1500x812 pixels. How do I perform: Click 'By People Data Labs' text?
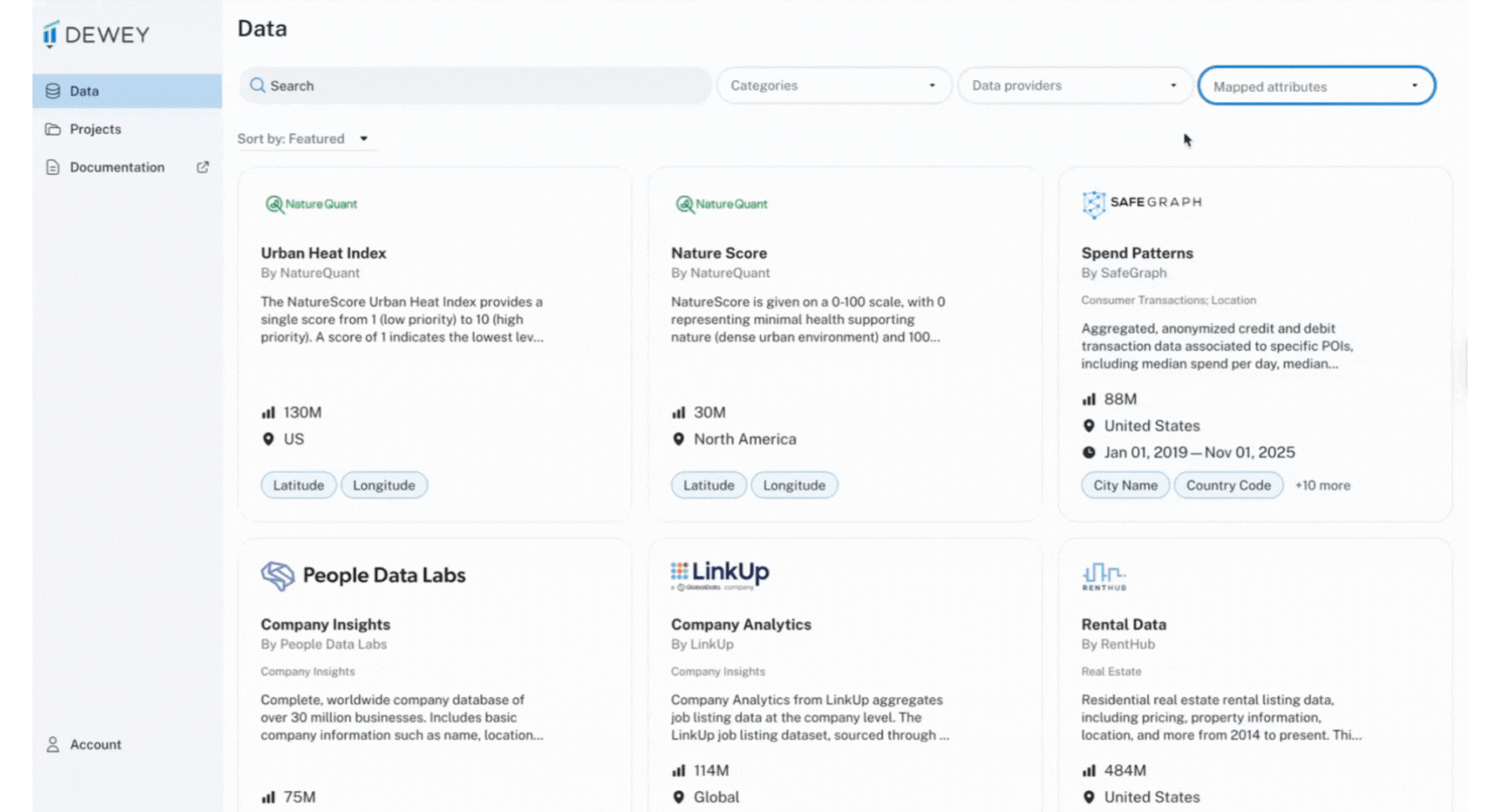pyautogui.click(x=324, y=644)
